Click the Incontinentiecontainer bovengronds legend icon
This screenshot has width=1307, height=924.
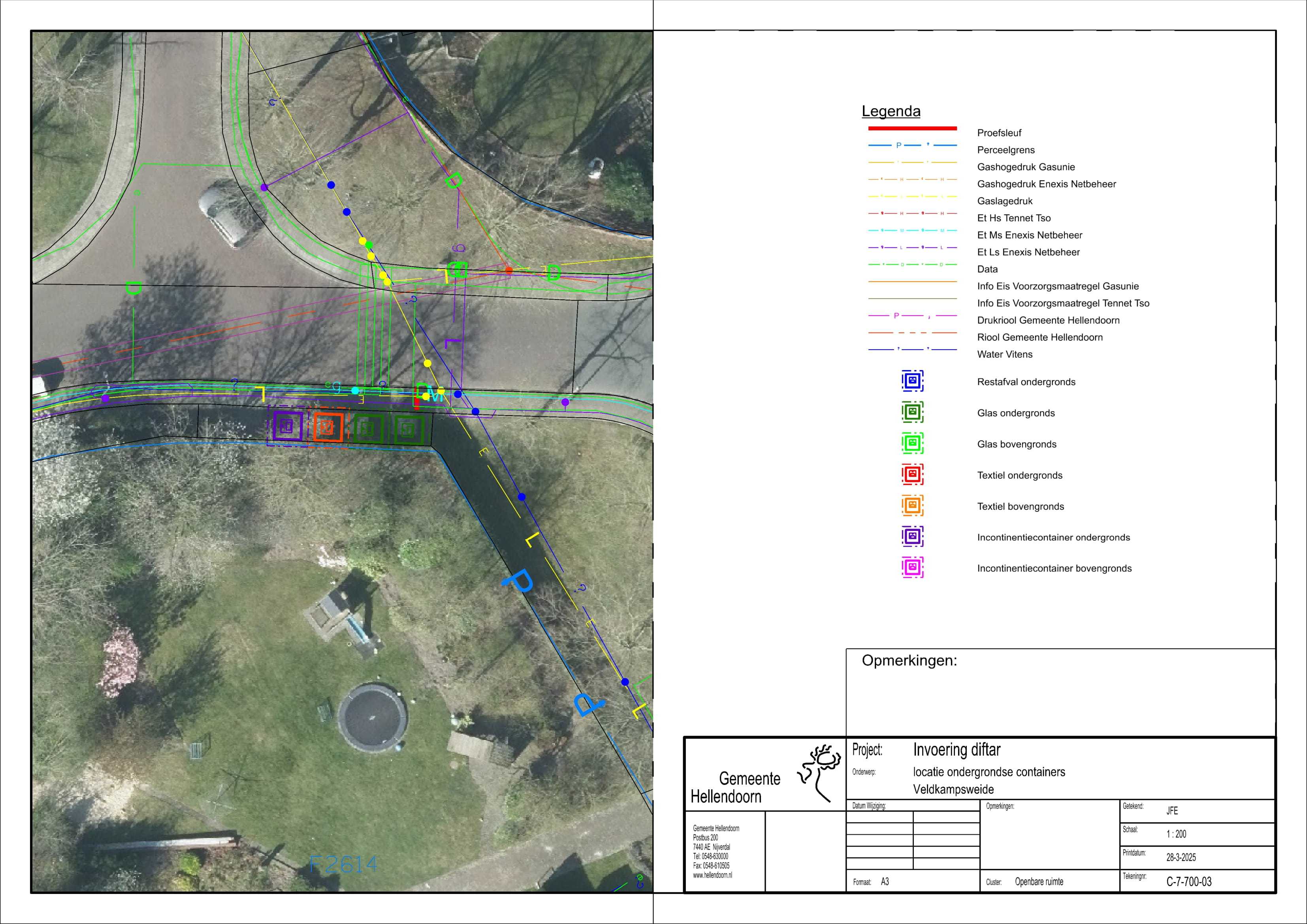(x=912, y=568)
